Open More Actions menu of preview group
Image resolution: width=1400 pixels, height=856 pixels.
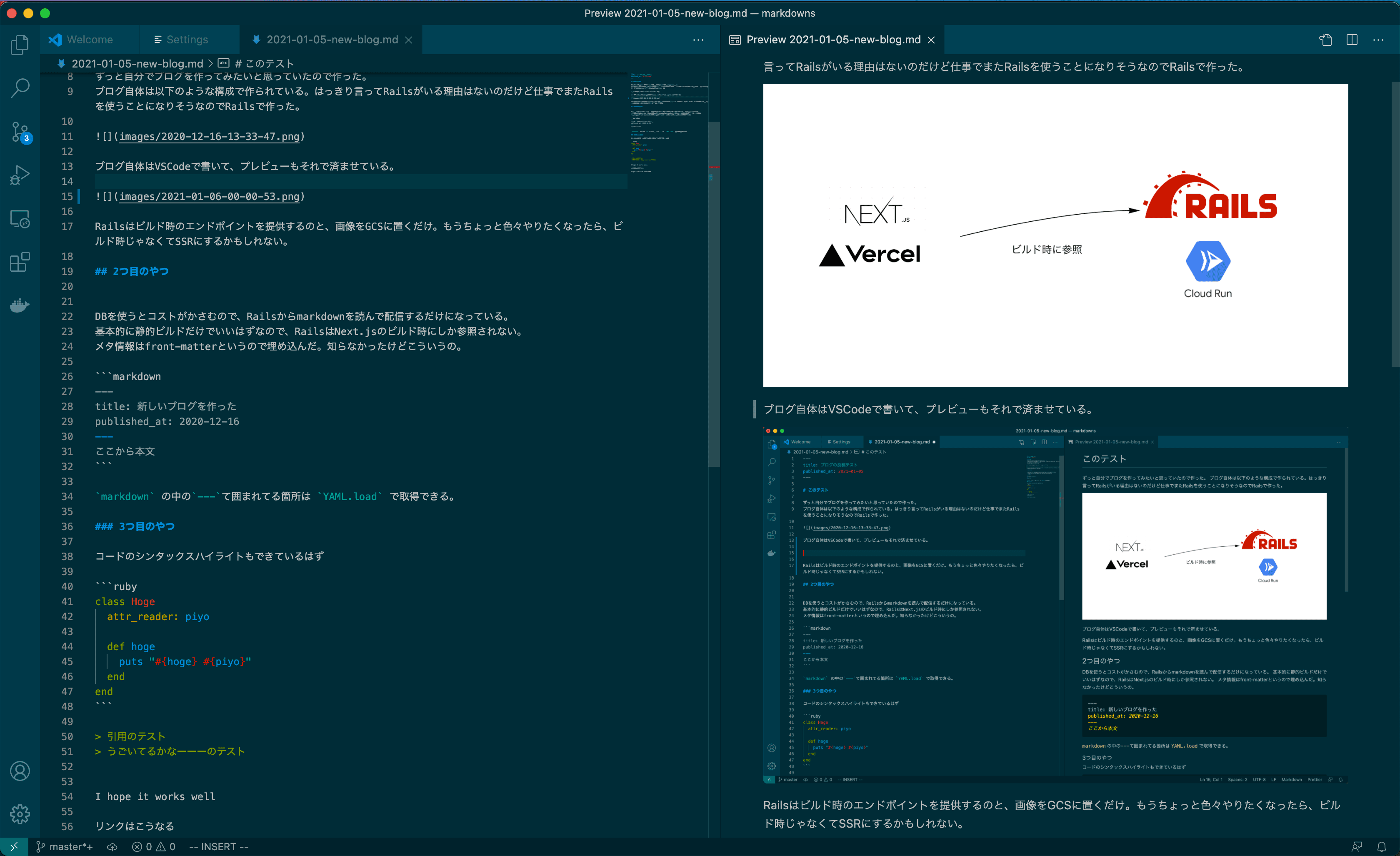1378,40
